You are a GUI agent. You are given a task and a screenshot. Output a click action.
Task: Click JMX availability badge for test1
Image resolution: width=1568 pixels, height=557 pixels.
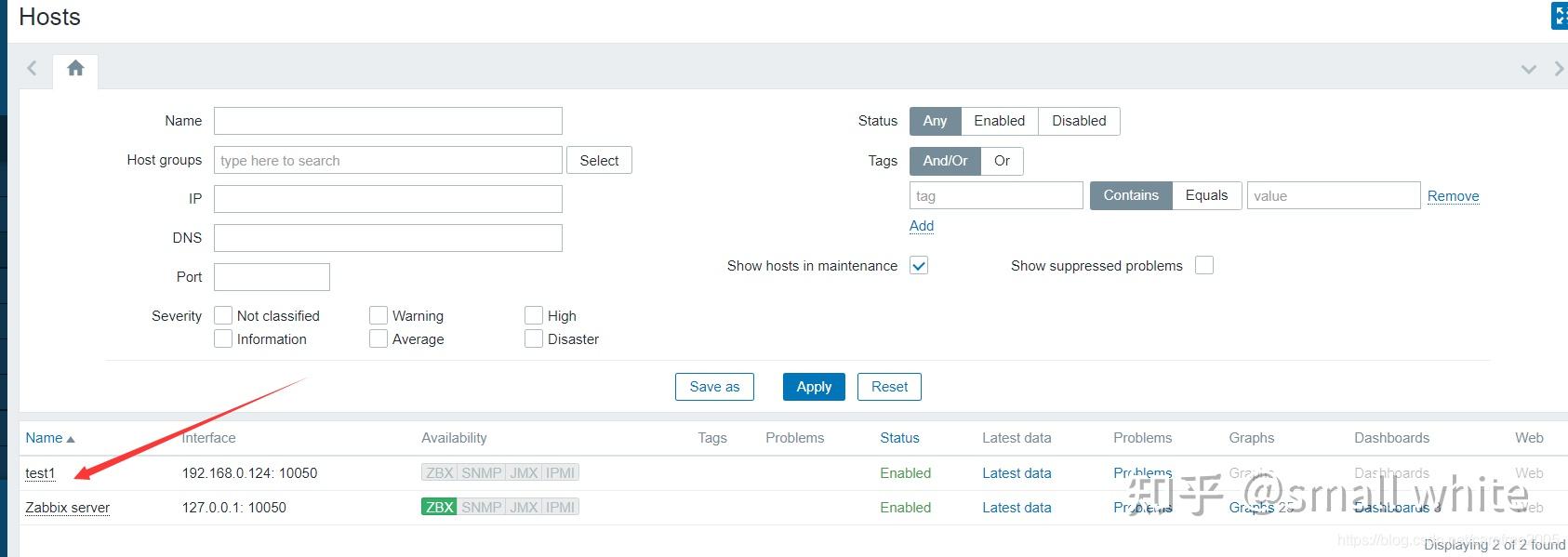[x=524, y=472]
